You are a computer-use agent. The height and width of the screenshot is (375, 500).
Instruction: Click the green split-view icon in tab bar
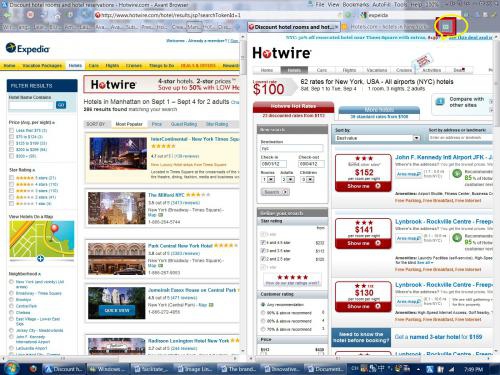click(446, 26)
